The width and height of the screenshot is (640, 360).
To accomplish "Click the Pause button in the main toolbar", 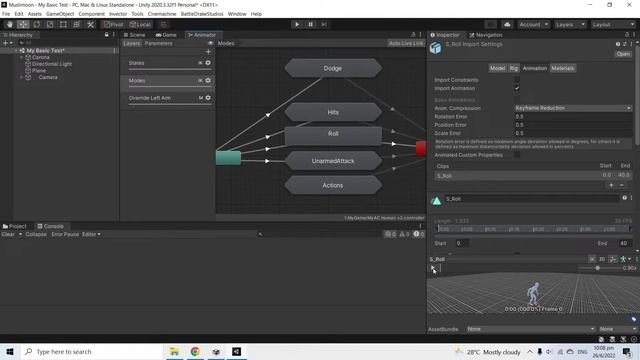I will (x=310, y=24).
